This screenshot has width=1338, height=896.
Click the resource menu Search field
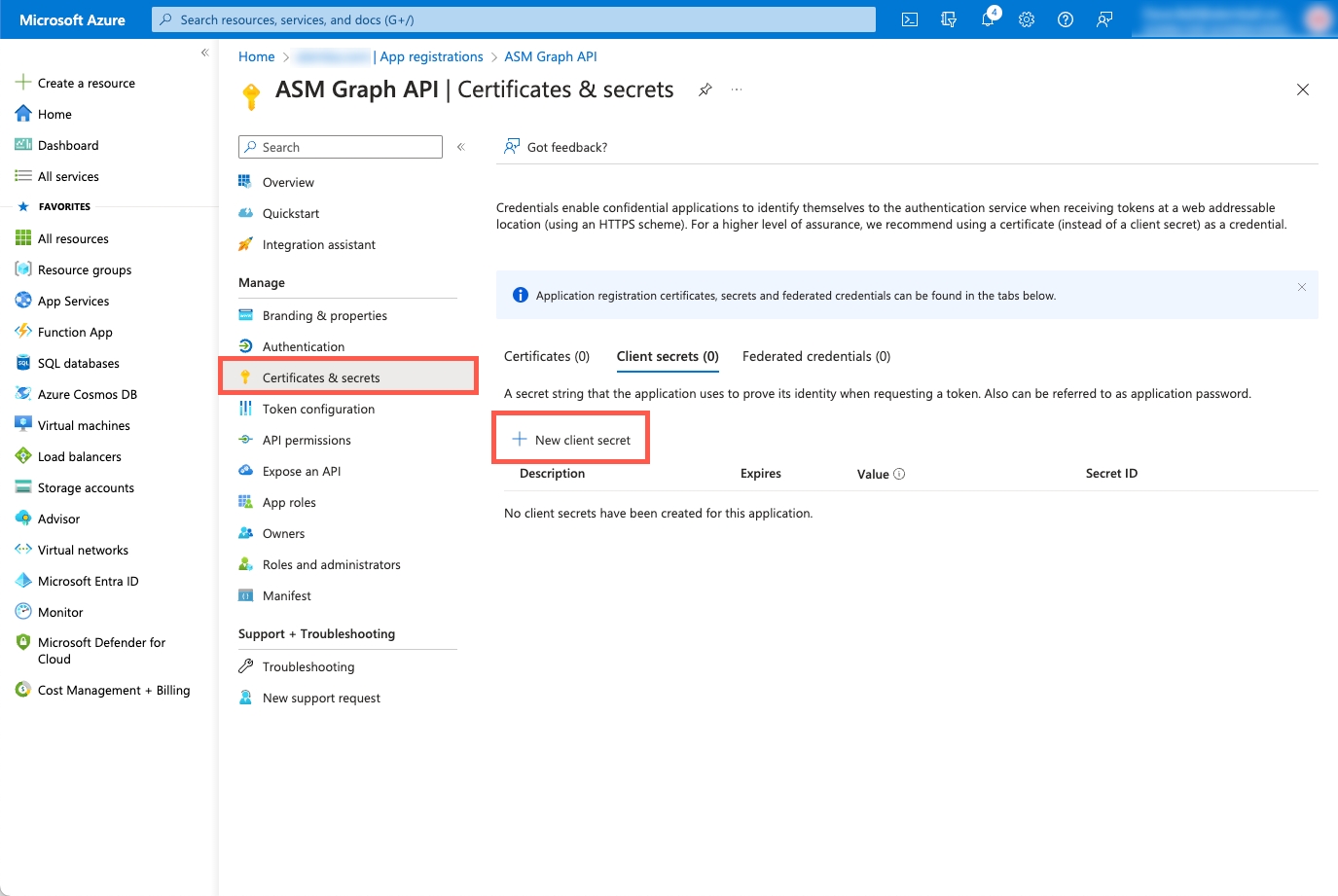[341, 147]
